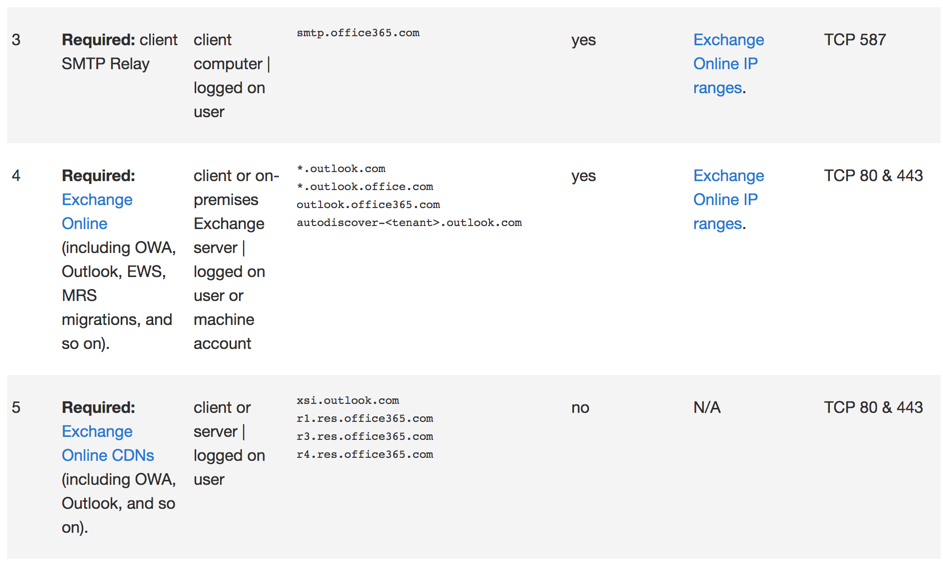The height and width of the screenshot is (564, 943).
Task: Click the 'yes' cell in row 3
Action: coord(583,40)
